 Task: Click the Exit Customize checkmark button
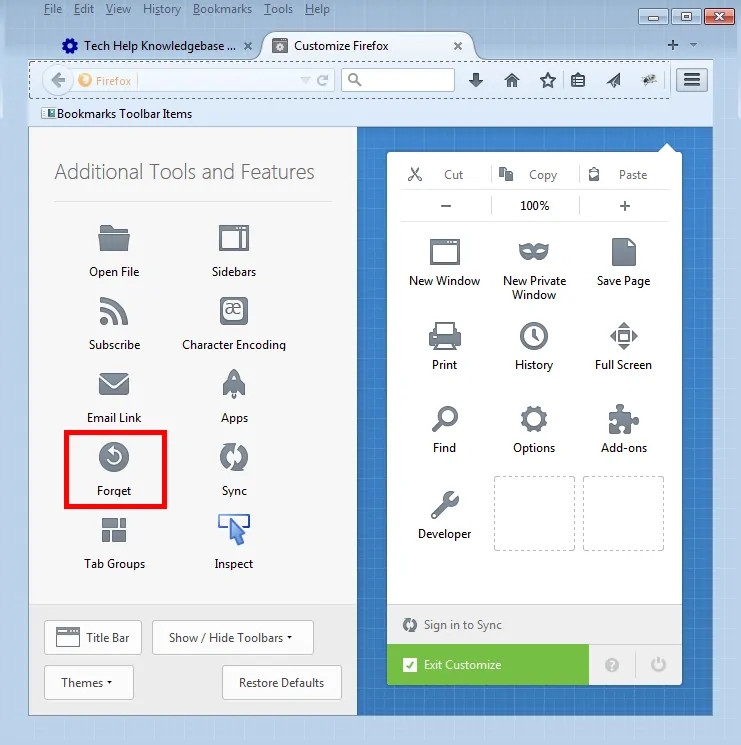click(488, 664)
